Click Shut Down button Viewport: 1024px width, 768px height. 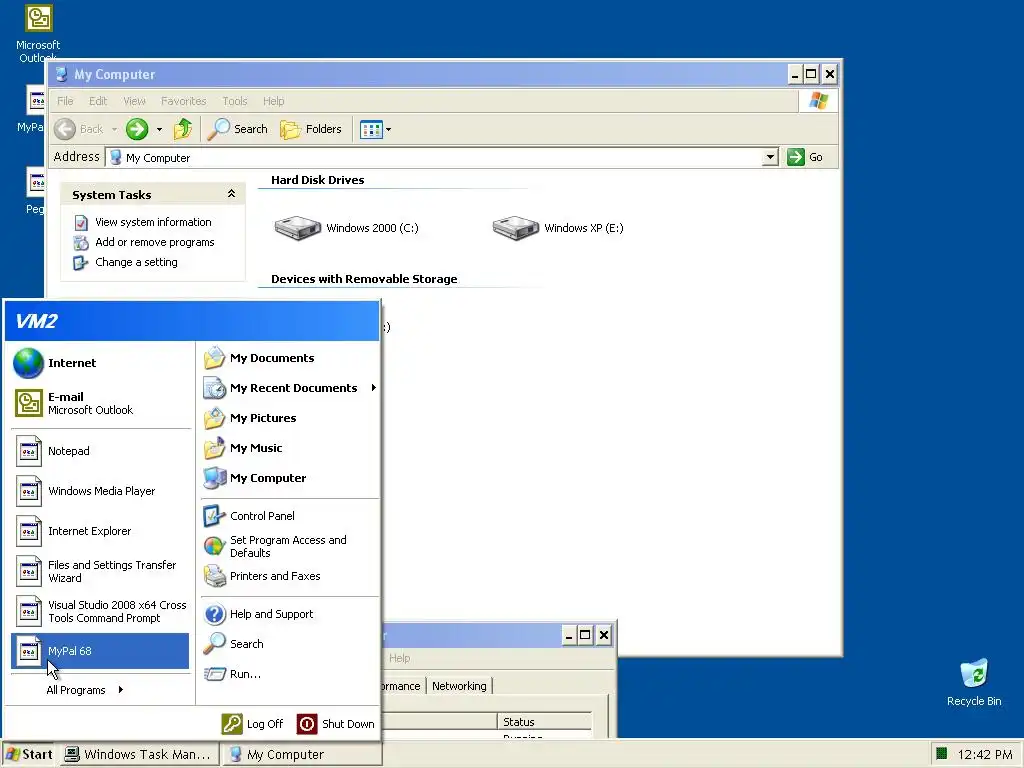(x=336, y=724)
